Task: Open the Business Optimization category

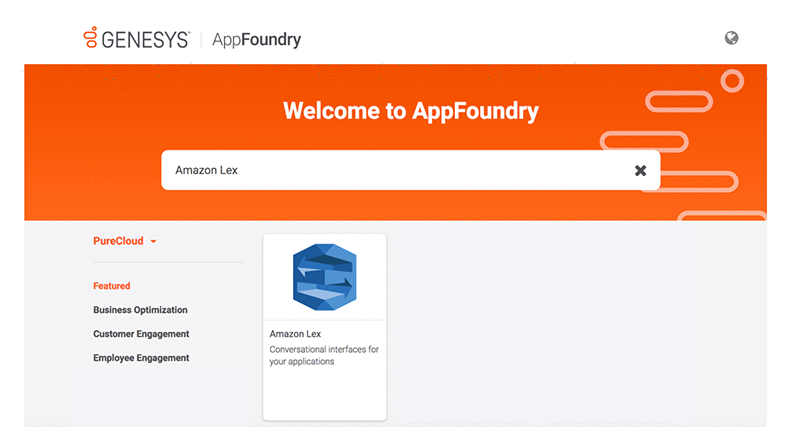Action: [x=140, y=310]
